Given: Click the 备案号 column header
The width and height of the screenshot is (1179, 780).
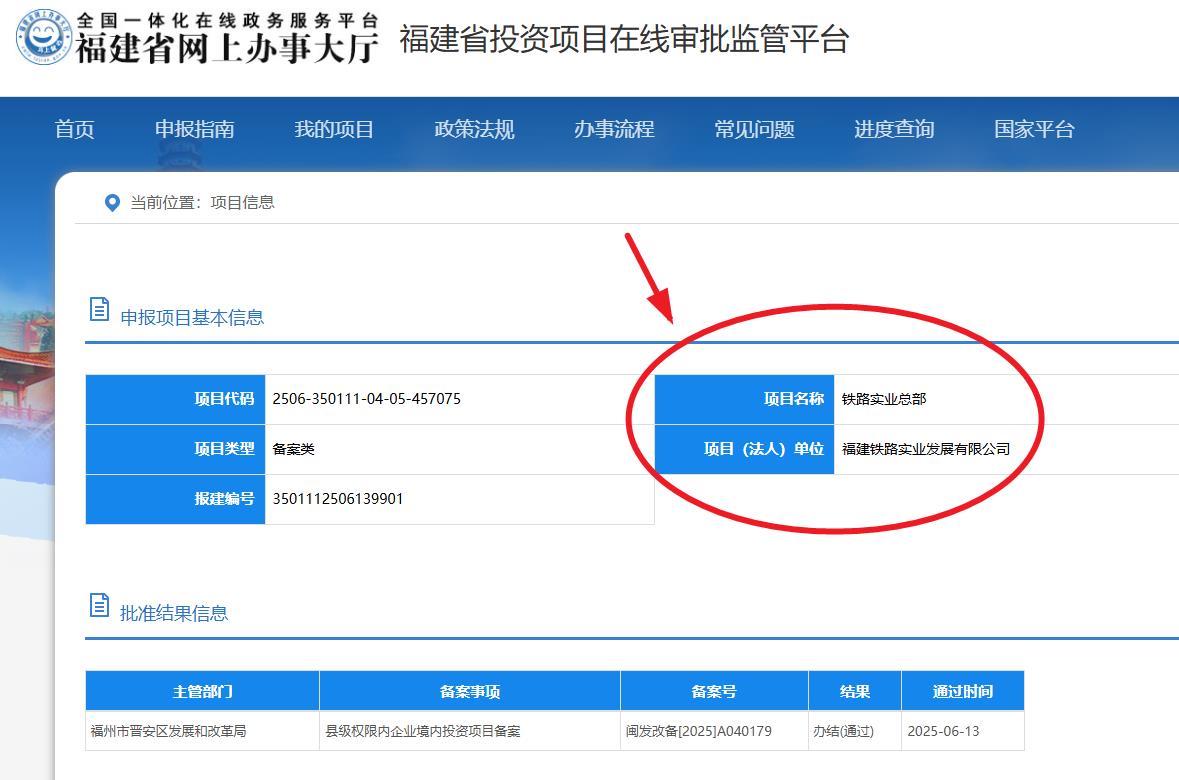Looking at the screenshot, I should point(714,691).
